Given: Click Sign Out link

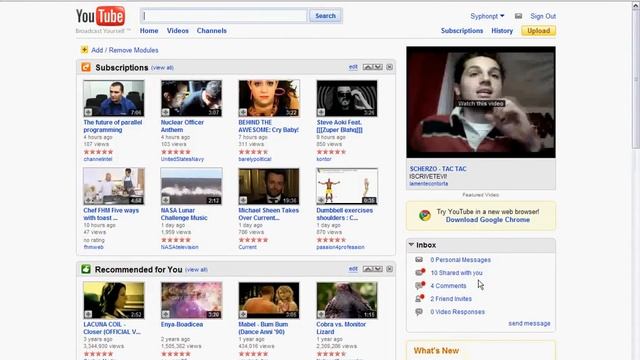Looking at the screenshot, I should tap(543, 16).
